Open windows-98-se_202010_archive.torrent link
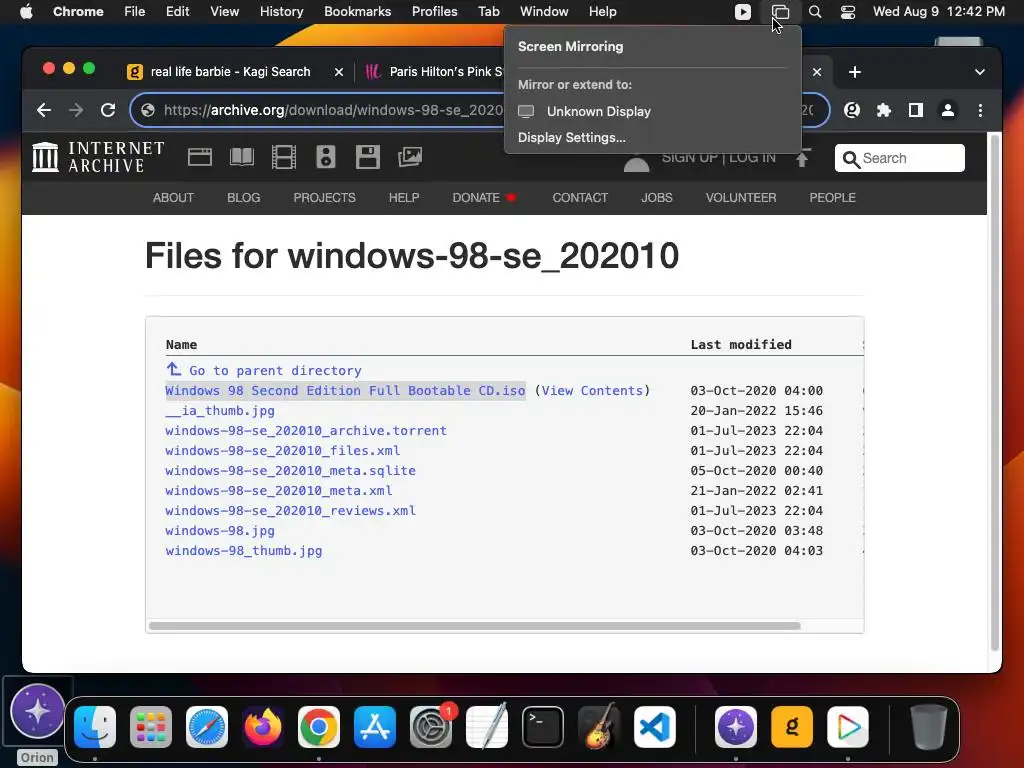This screenshot has height=768, width=1024. [x=306, y=431]
